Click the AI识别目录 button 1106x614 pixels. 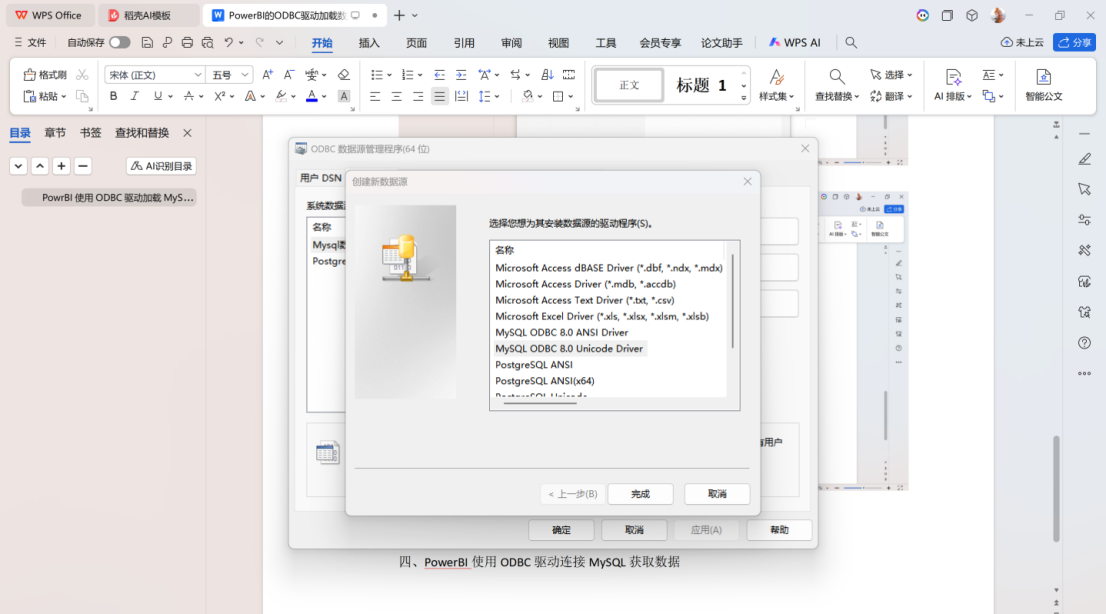pos(161,166)
